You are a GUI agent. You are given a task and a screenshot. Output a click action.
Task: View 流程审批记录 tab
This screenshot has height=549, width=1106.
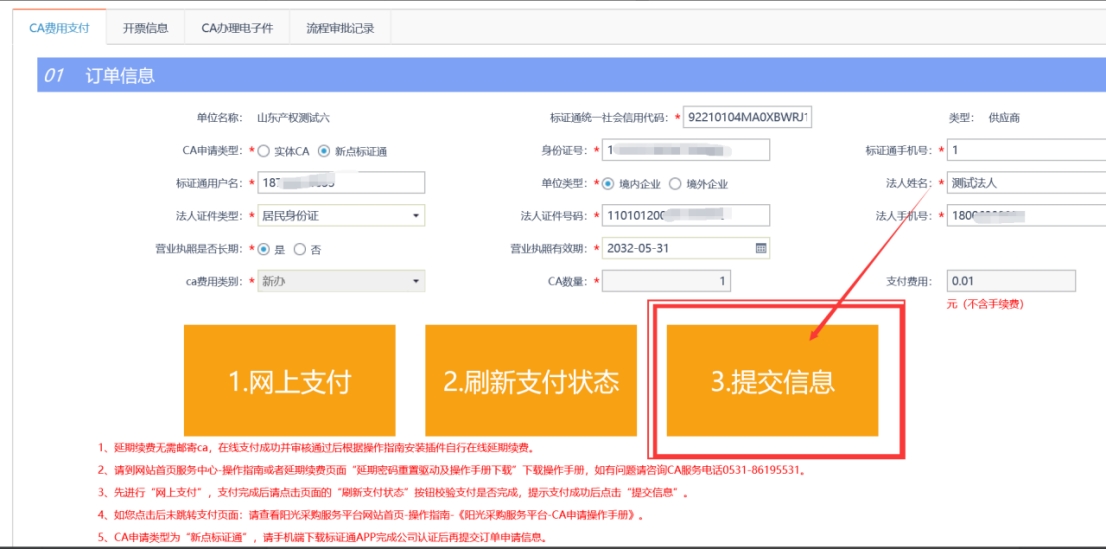click(x=340, y=28)
